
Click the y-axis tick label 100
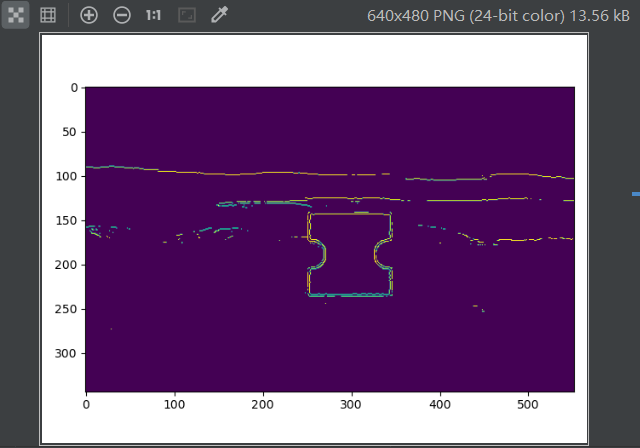point(68,176)
